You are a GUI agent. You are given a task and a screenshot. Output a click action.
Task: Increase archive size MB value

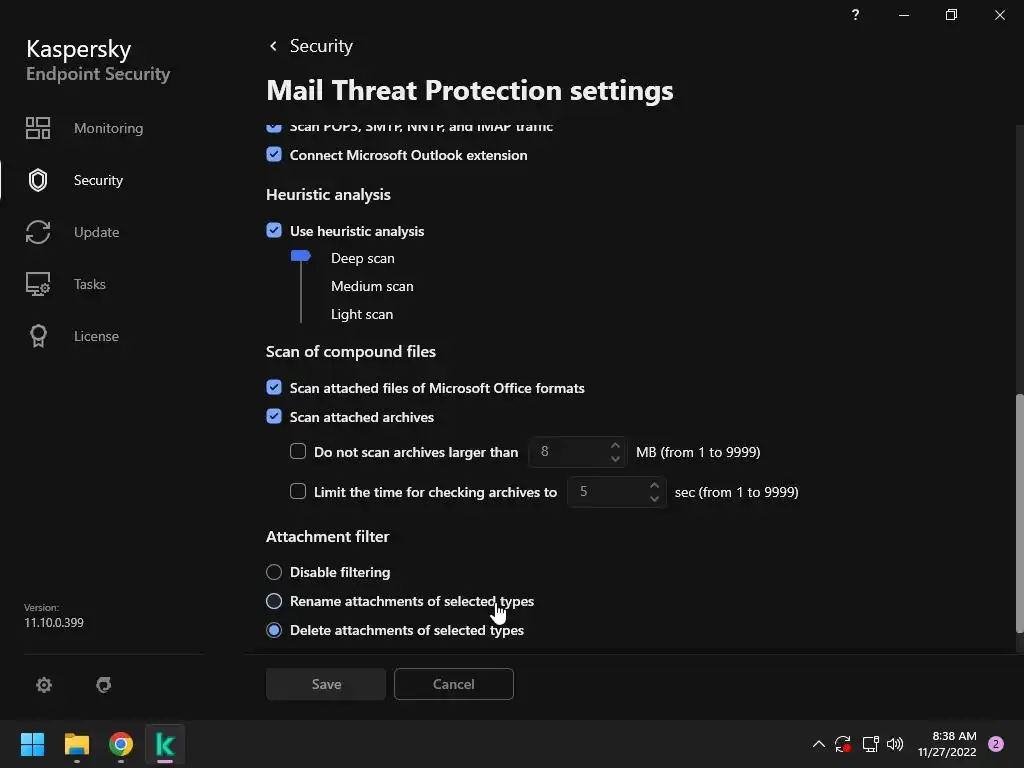coord(615,445)
